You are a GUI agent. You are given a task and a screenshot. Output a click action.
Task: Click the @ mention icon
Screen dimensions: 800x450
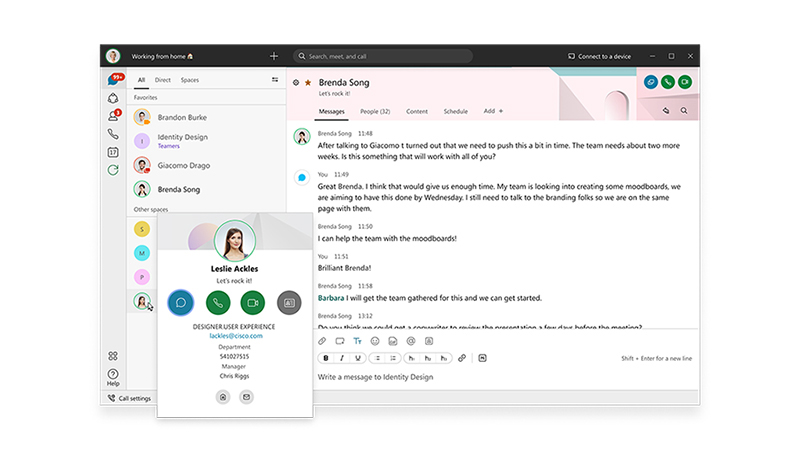(411, 341)
